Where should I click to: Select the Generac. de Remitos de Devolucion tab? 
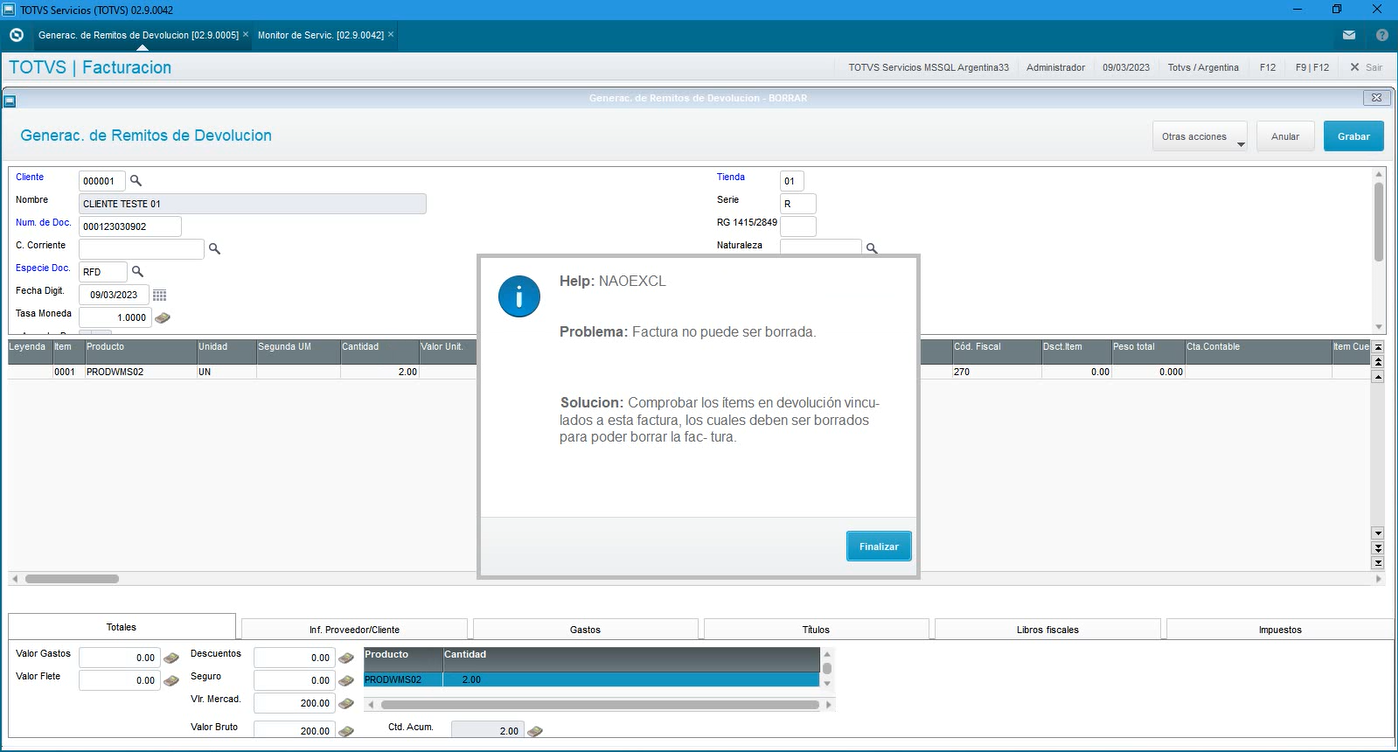(x=138, y=35)
